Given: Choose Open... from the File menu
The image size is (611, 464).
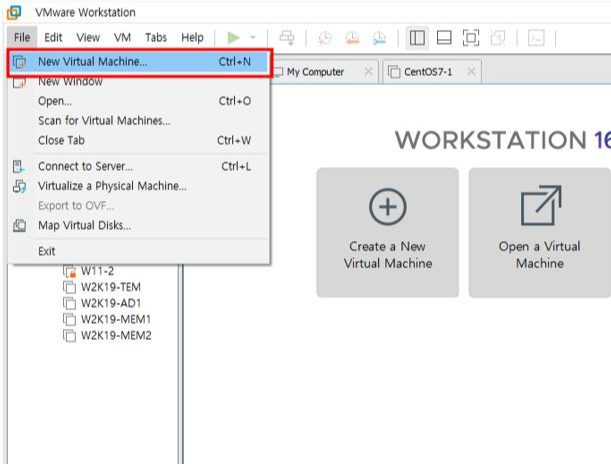Looking at the screenshot, I should tap(139, 101).
